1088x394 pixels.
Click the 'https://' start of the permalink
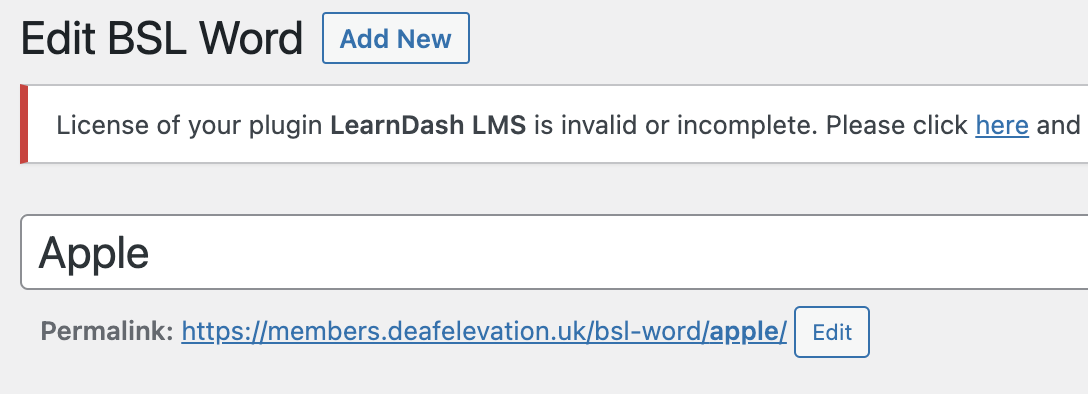[x=224, y=332]
